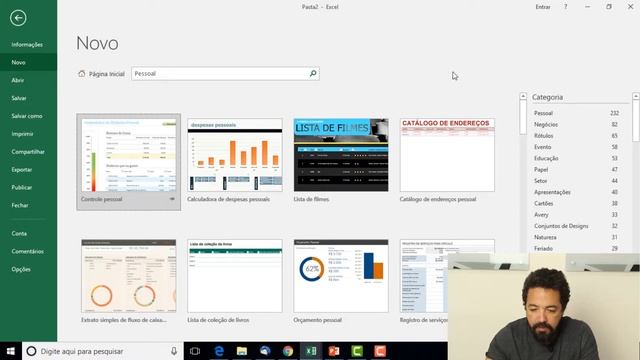
Task: Click the back arrow to leave Backstage
Action: [x=18, y=18]
